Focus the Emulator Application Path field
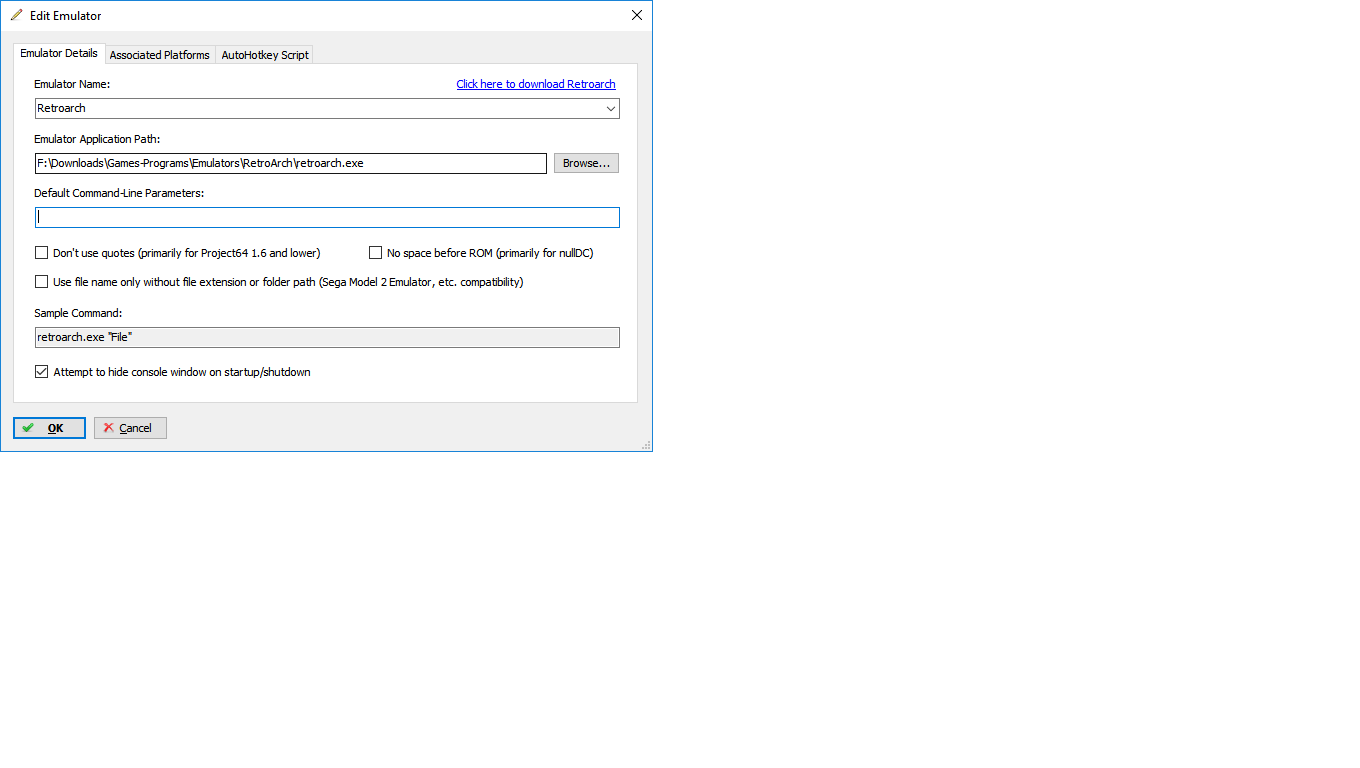Viewport: 1360px width, 768px height. 291,163
